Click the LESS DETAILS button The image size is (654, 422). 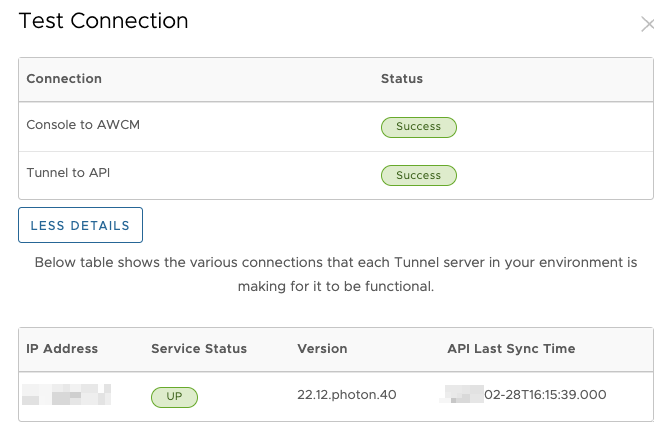click(80, 225)
